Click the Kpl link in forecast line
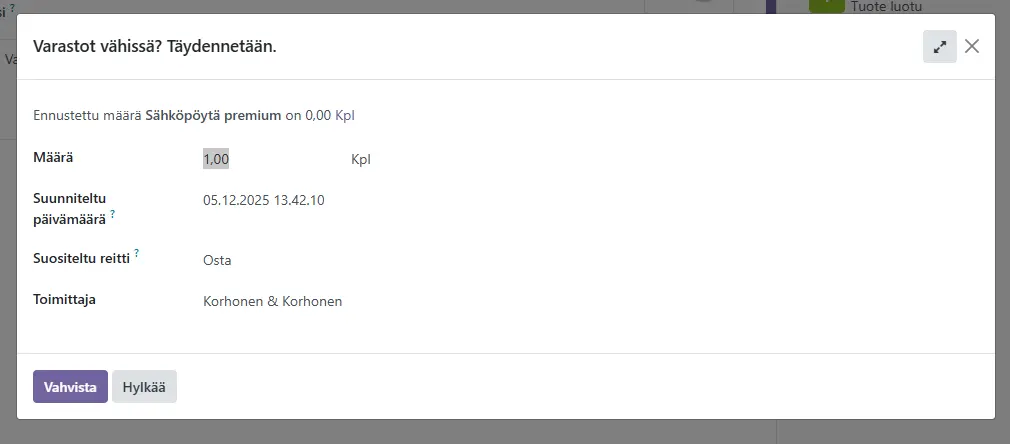Screen dimensions: 1010x444 point(345,115)
